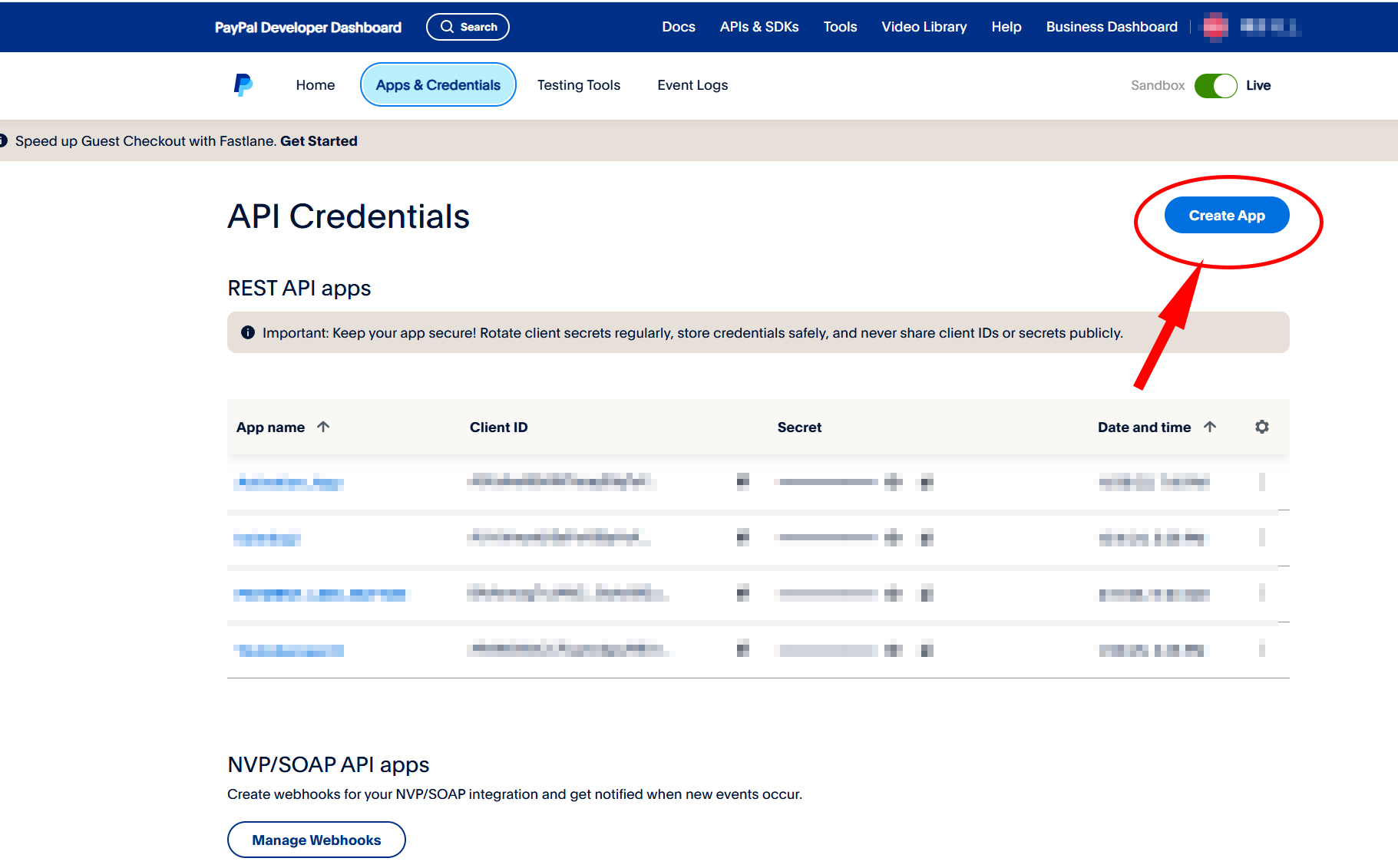
Task: Open Docs in the top menu
Action: click(679, 27)
